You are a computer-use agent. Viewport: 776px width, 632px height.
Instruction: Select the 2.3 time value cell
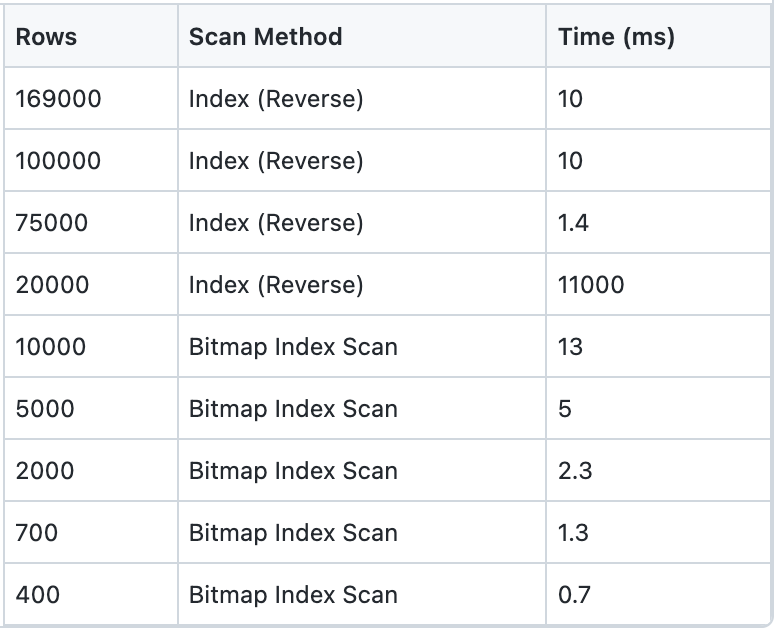point(659,470)
